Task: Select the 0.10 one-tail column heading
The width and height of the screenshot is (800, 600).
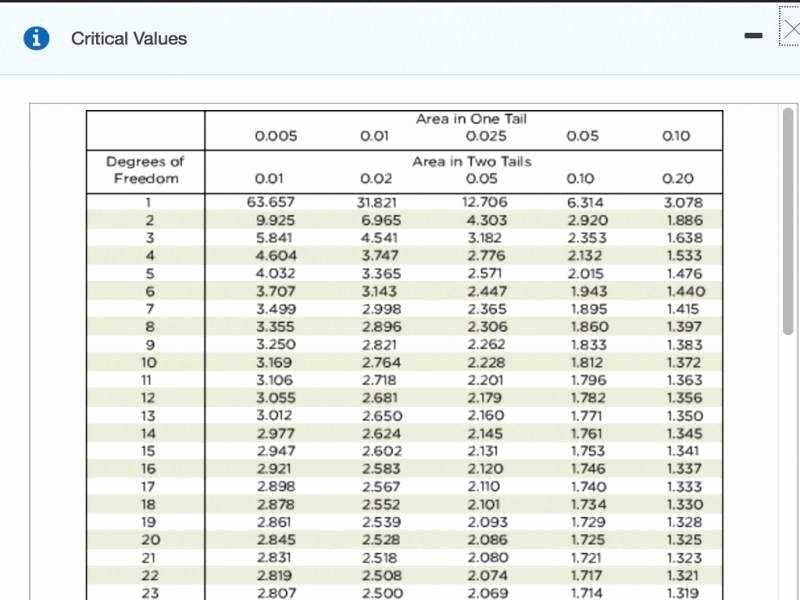Action: point(676,135)
